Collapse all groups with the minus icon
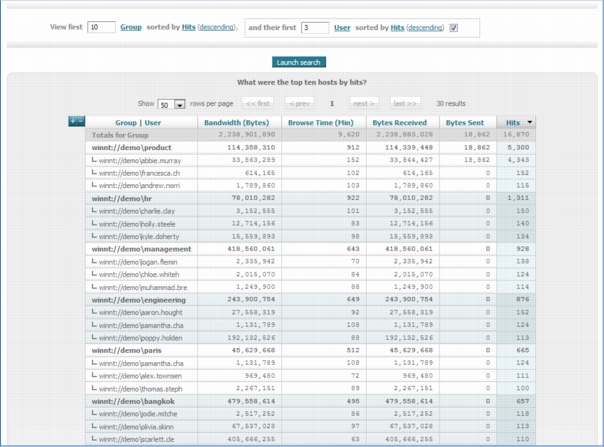The height and width of the screenshot is (447, 604). [81, 122]
